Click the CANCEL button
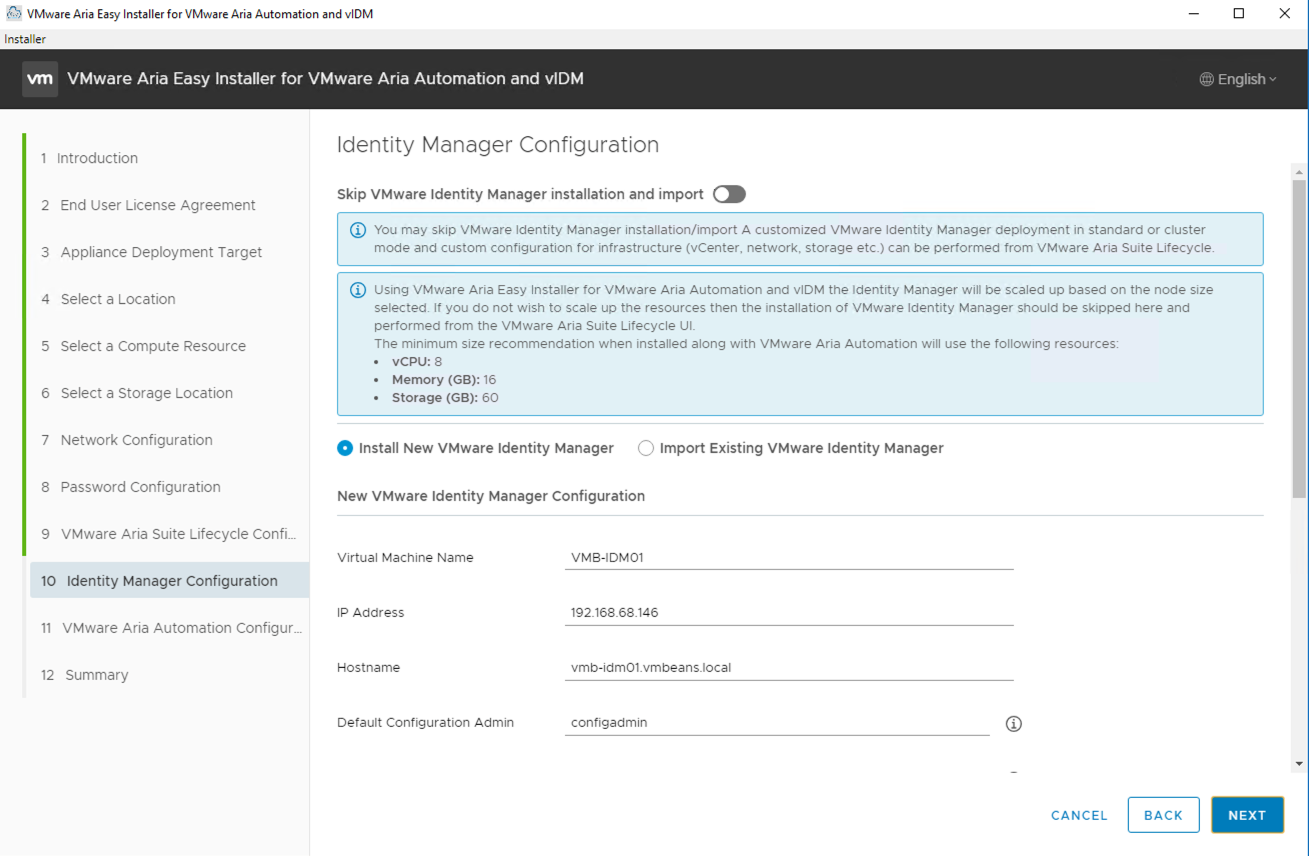This screenshot has height=856, width=1309. click(x=1079, y=815)
